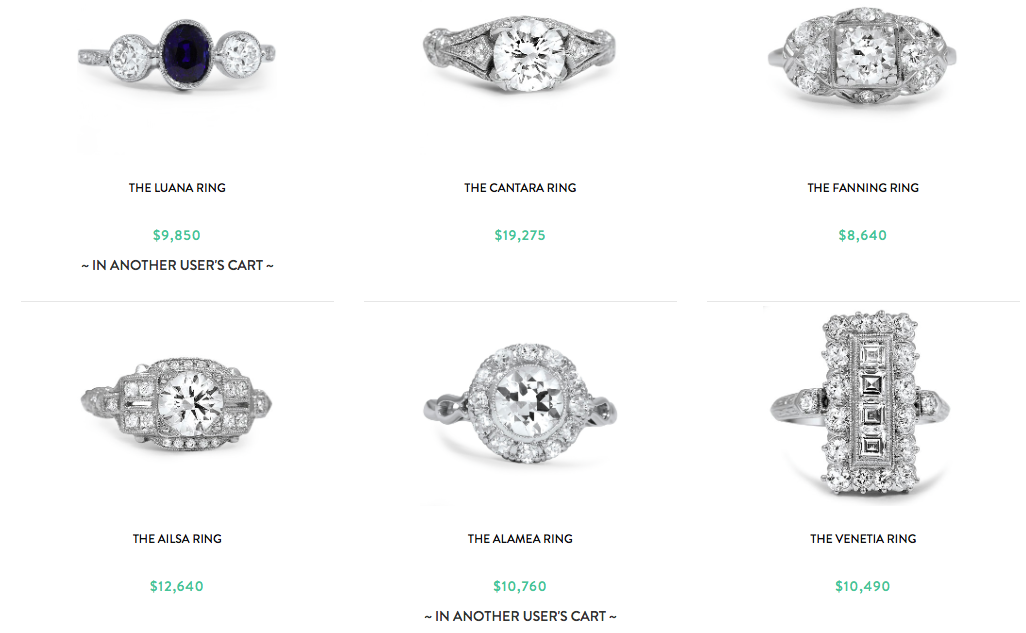This screenshot has height=633, width=1026.
Task: Go to "The Fanning Ring" title
Action: [x=863, y=188]
